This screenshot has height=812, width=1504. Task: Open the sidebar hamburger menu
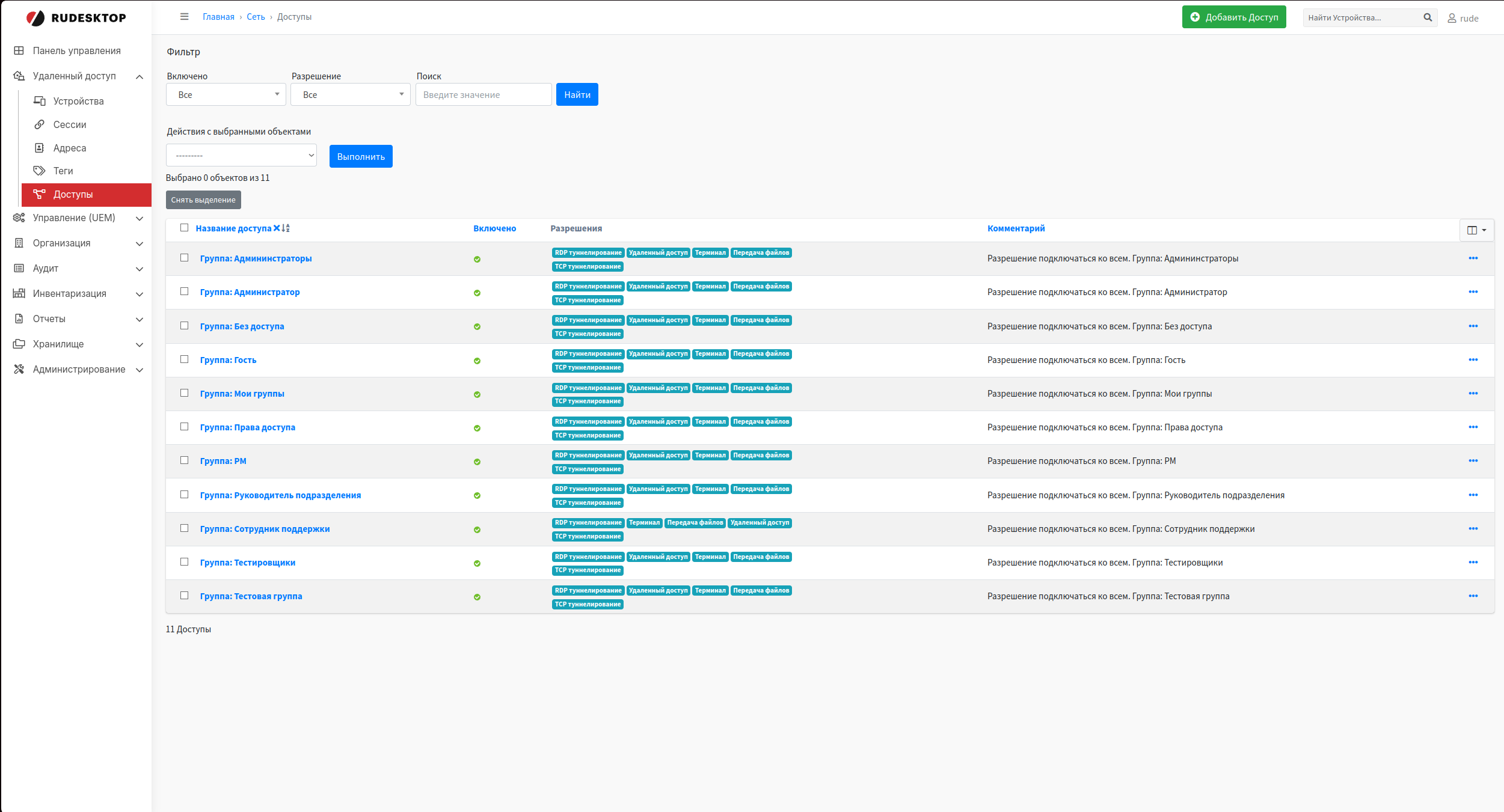point(185,17)
